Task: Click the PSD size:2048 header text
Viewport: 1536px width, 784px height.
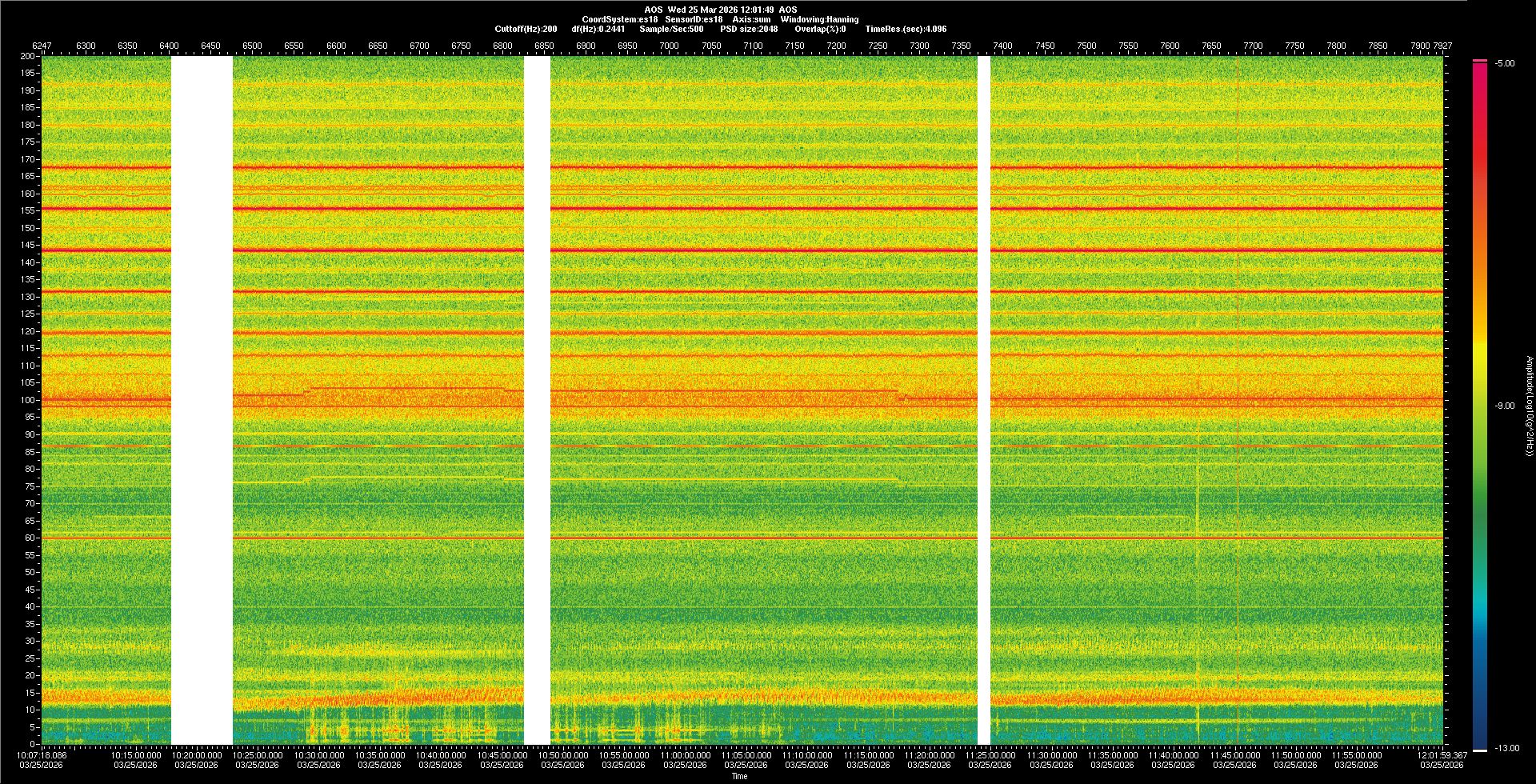Action: 749,29
